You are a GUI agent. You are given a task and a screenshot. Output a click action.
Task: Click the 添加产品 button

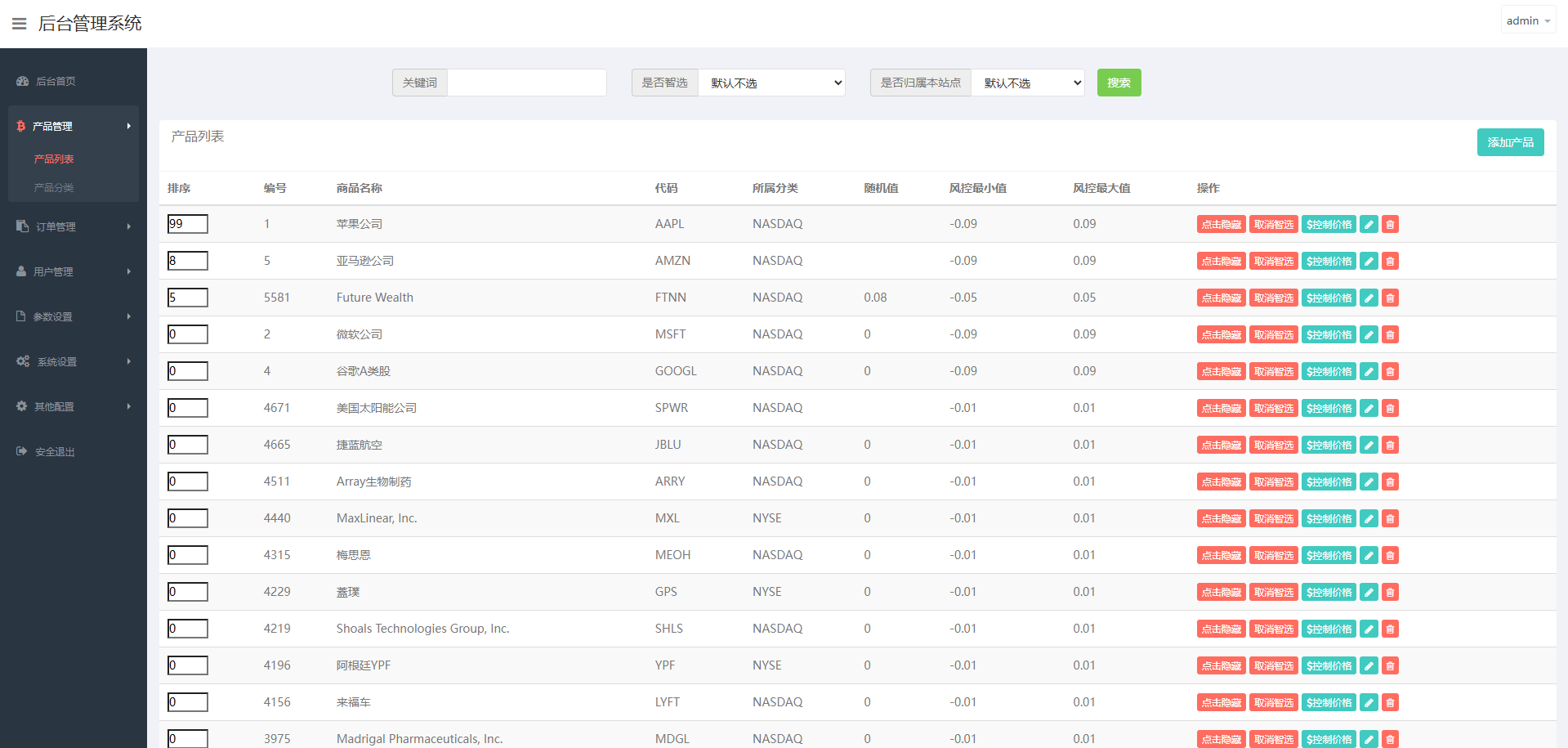pos(1509,142)
